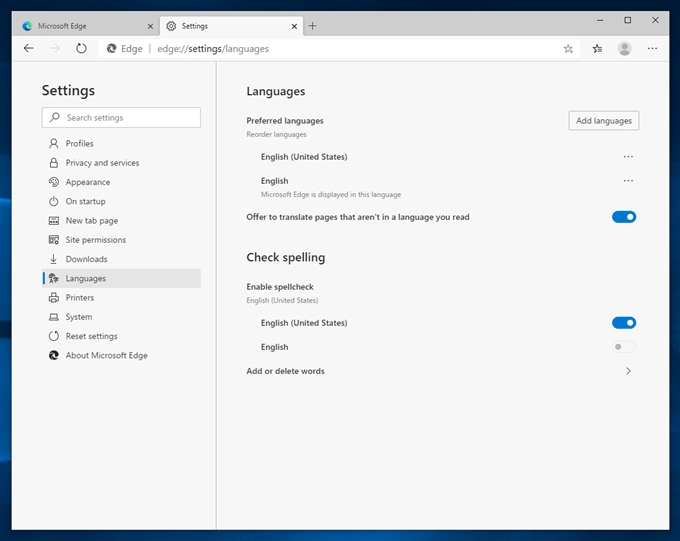The width and height of the screenshot is (680, 541).
Task: Click the On startup power icon
Action: pos(54,201)
